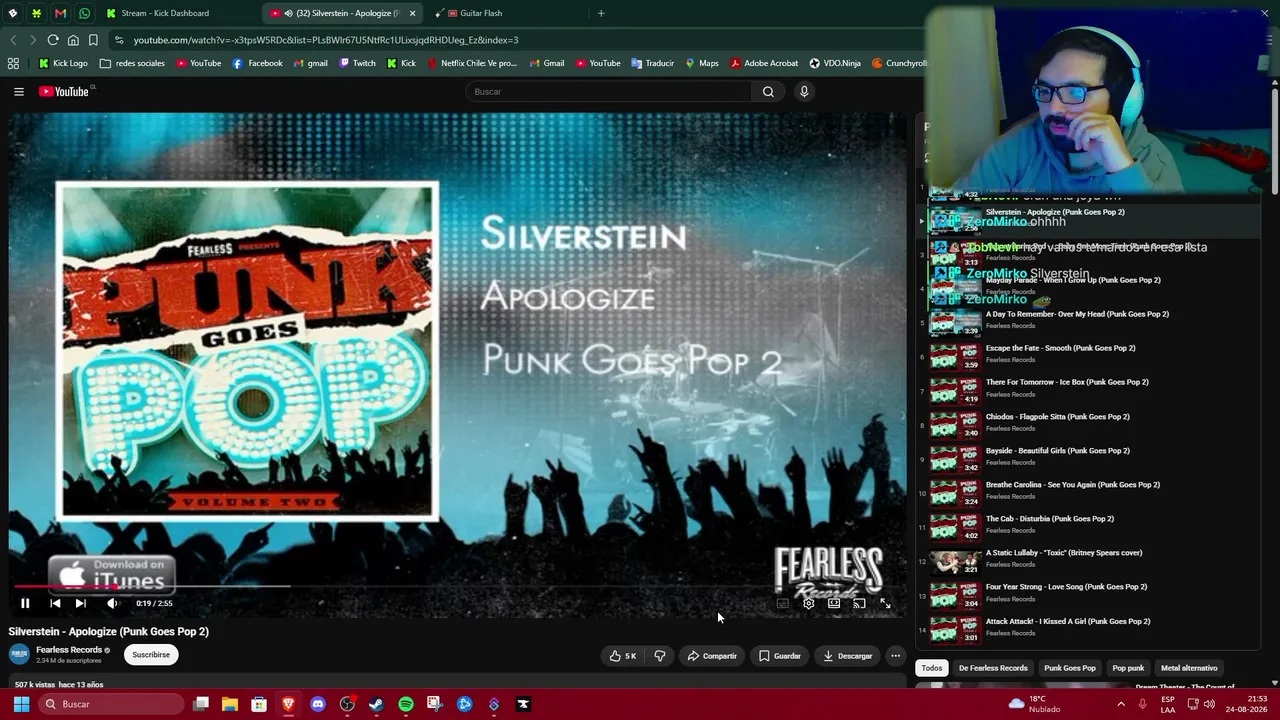
Task: Expand the redes sociales bookmark folder
Action: (132, 63)
